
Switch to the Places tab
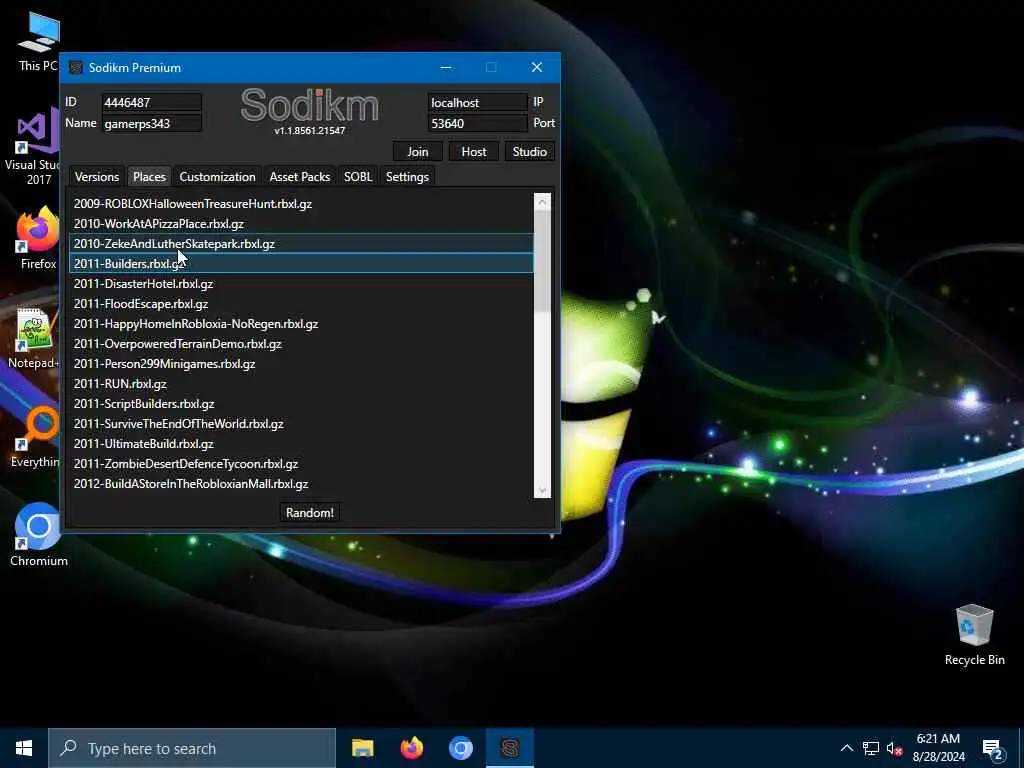(x=149, y=177)
